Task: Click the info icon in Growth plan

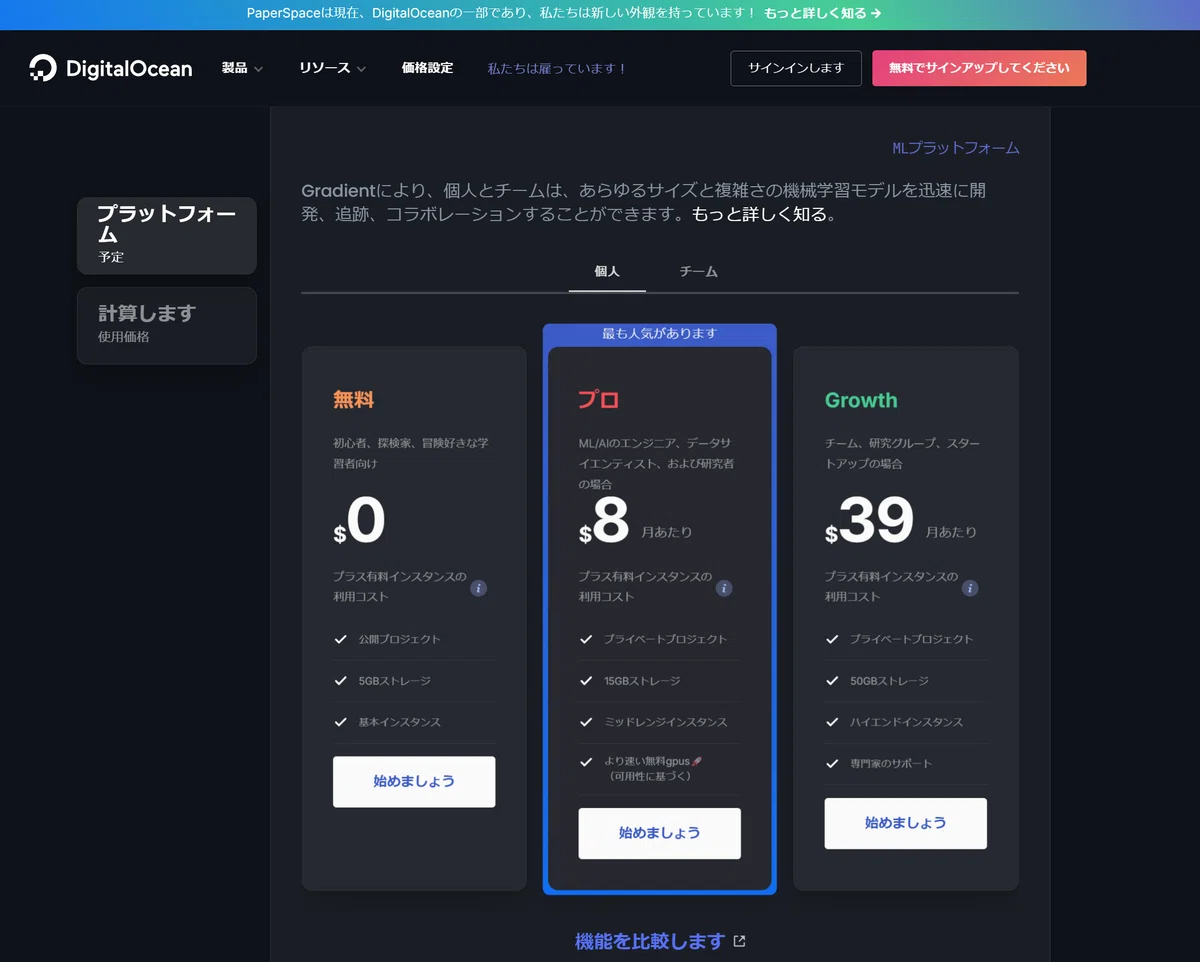Action: pyautogui.click(x=970, y=588)
